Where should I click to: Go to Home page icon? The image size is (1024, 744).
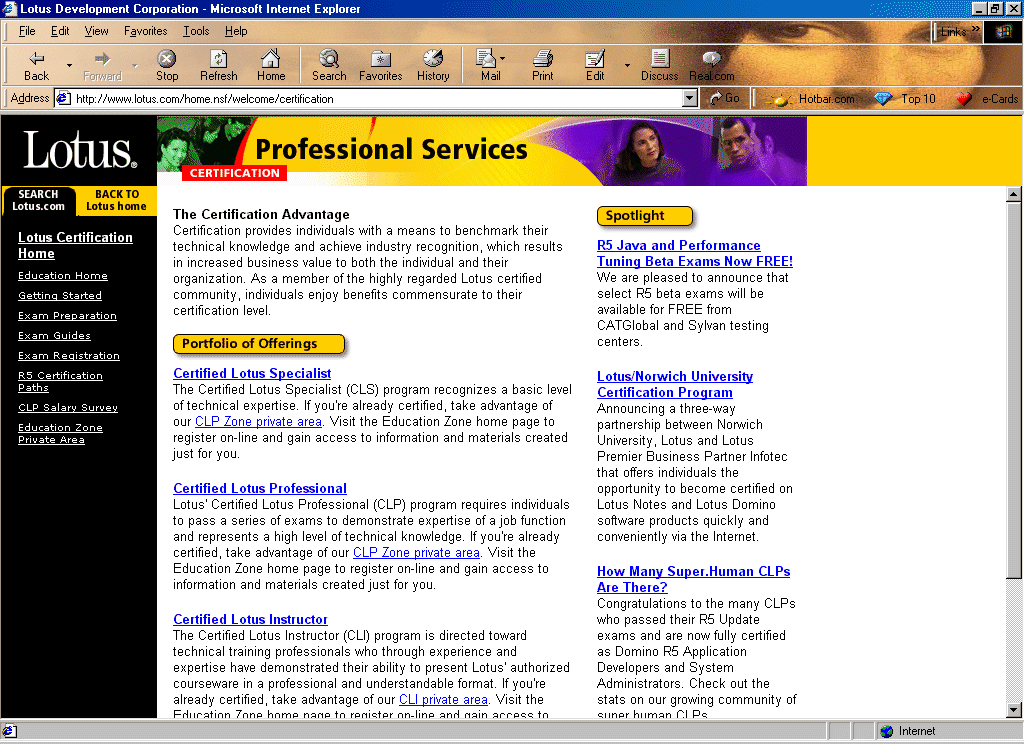tap(270, 58)
